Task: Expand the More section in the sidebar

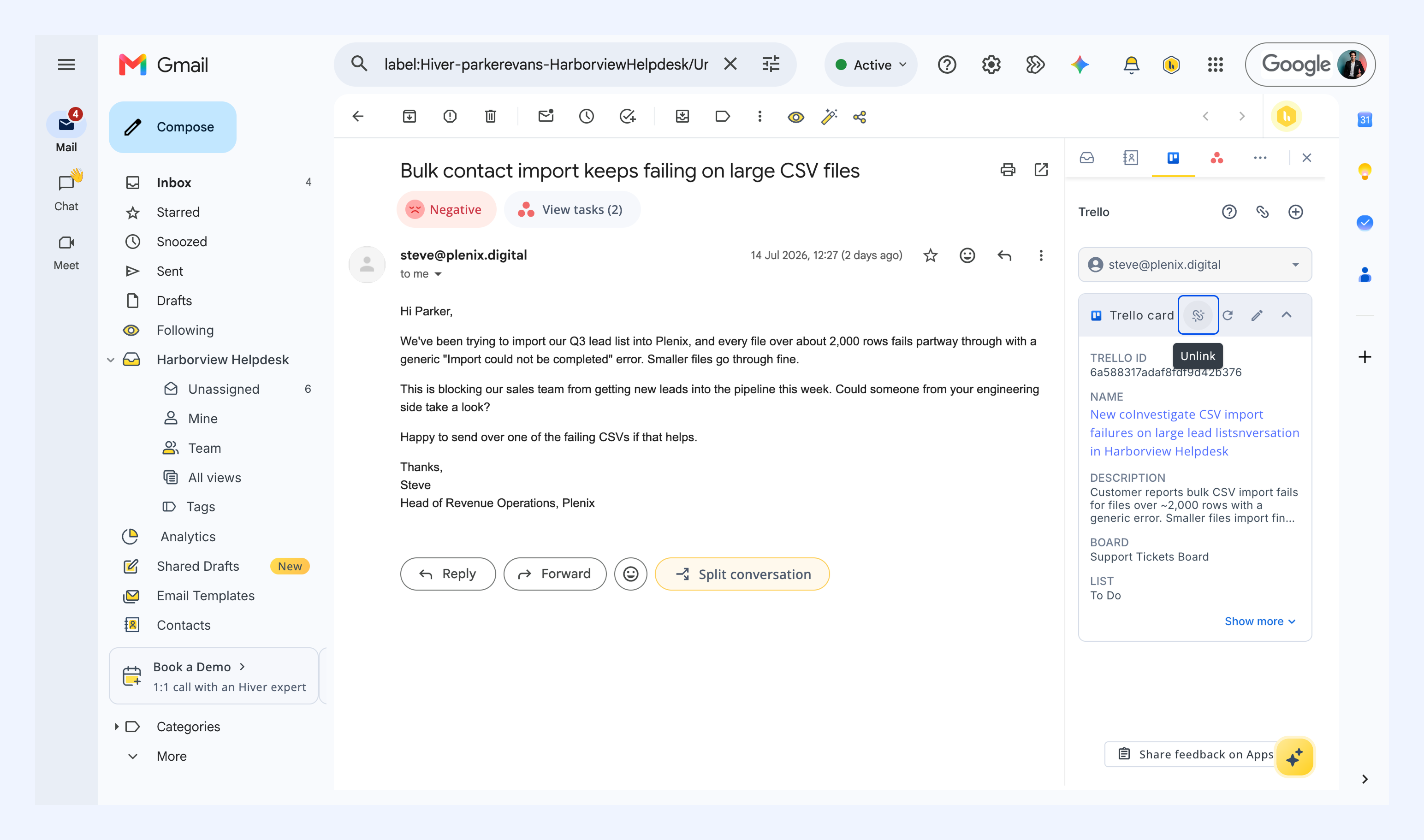Action: tap(172, 756)
